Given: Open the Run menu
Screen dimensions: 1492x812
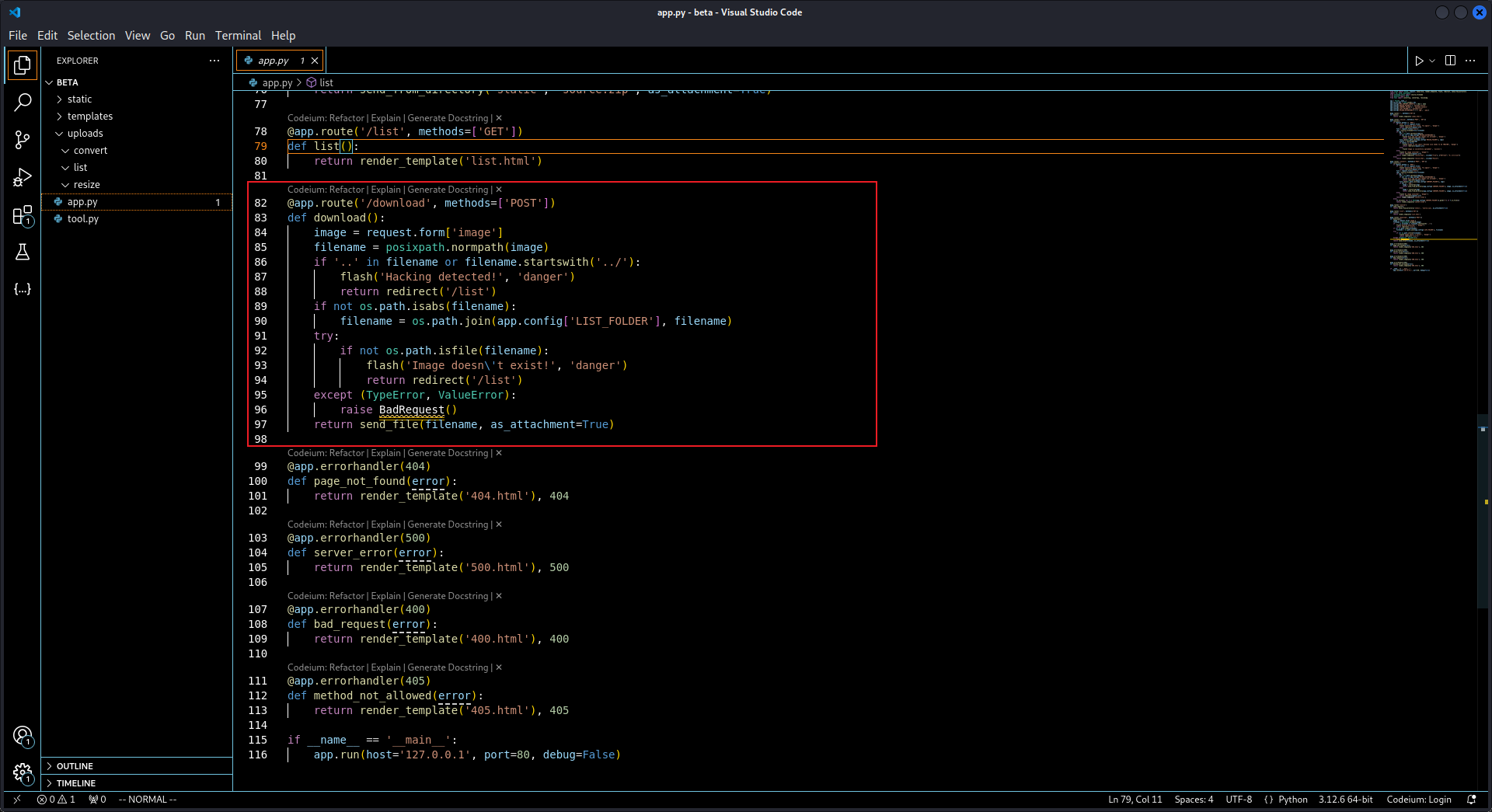Looking at the screenshot, I should pyautogui.click(x=195, y=36).
